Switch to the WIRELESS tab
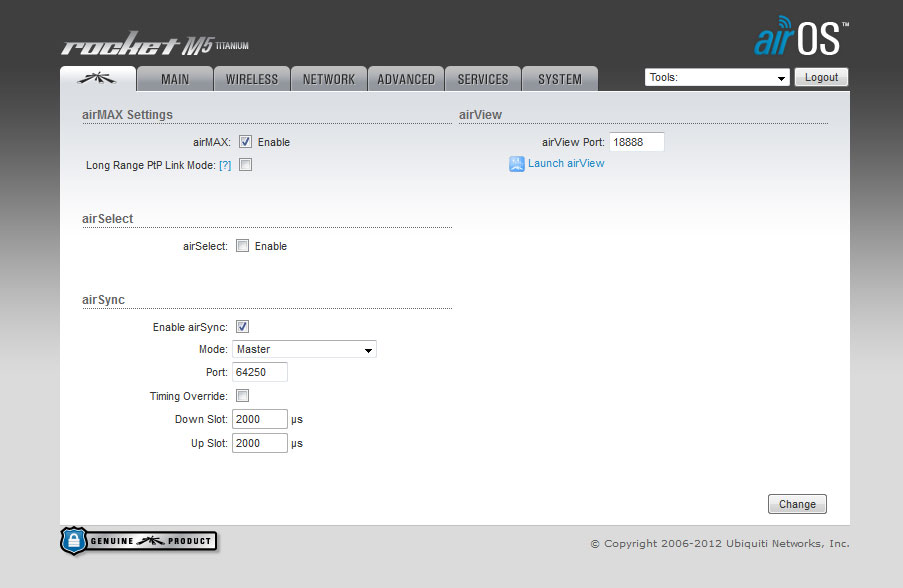This screenshot has width=903, height=588. coord(251,77)
